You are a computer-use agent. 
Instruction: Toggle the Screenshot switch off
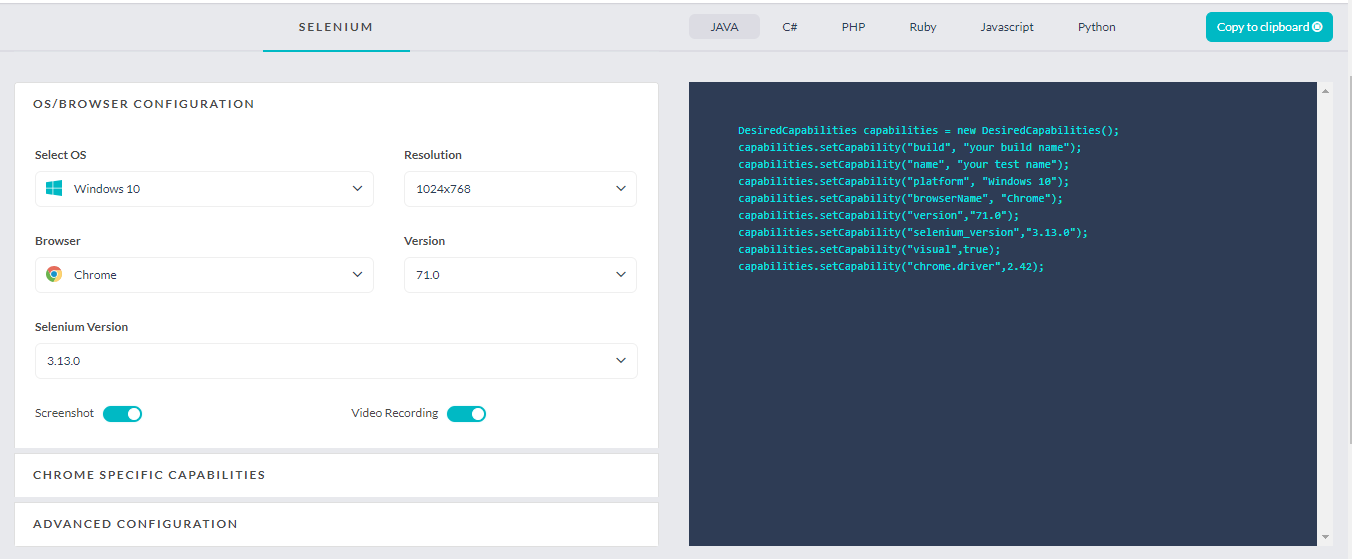point(122,414)
